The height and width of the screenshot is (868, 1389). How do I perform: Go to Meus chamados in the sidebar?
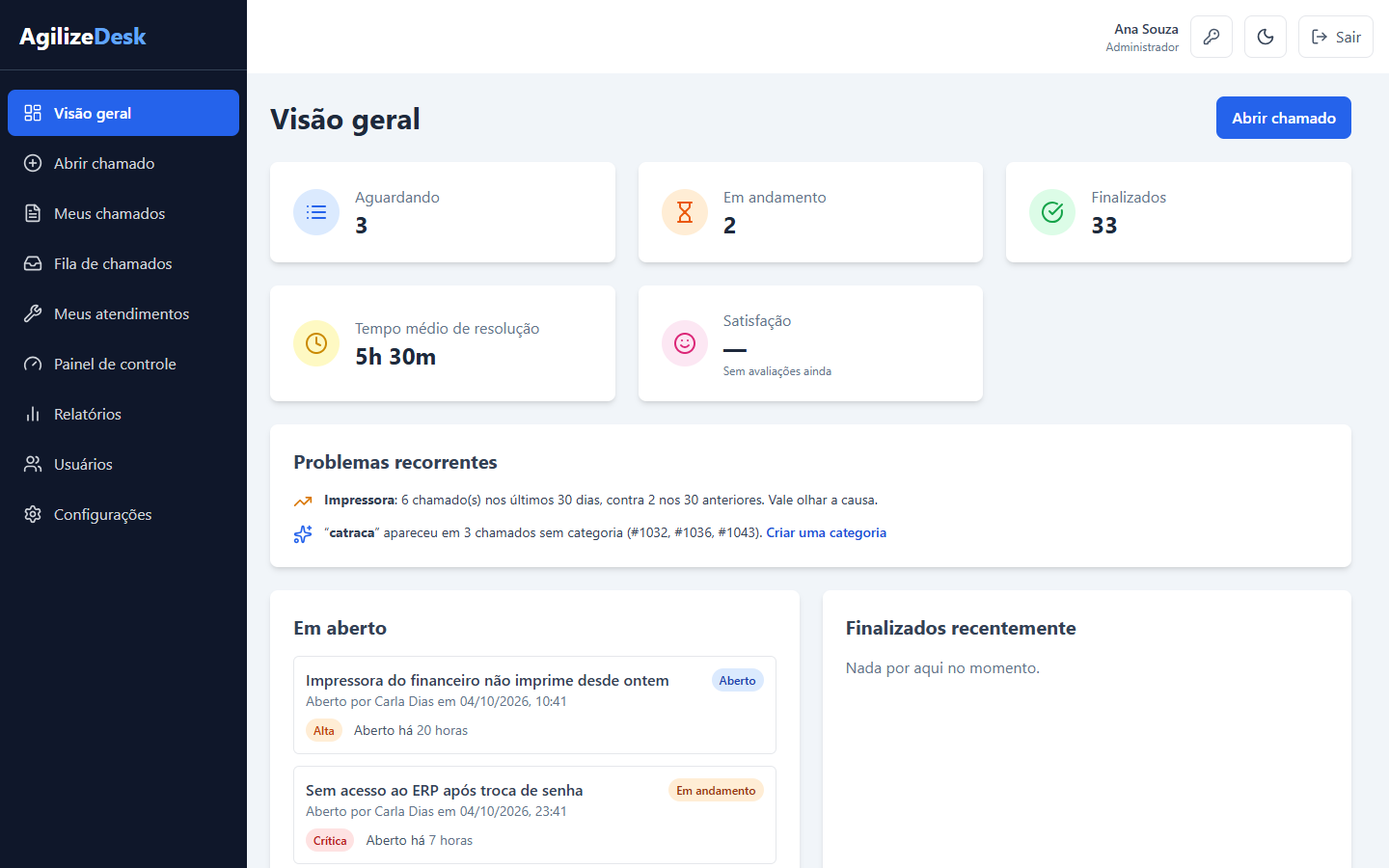pos(123,213)
